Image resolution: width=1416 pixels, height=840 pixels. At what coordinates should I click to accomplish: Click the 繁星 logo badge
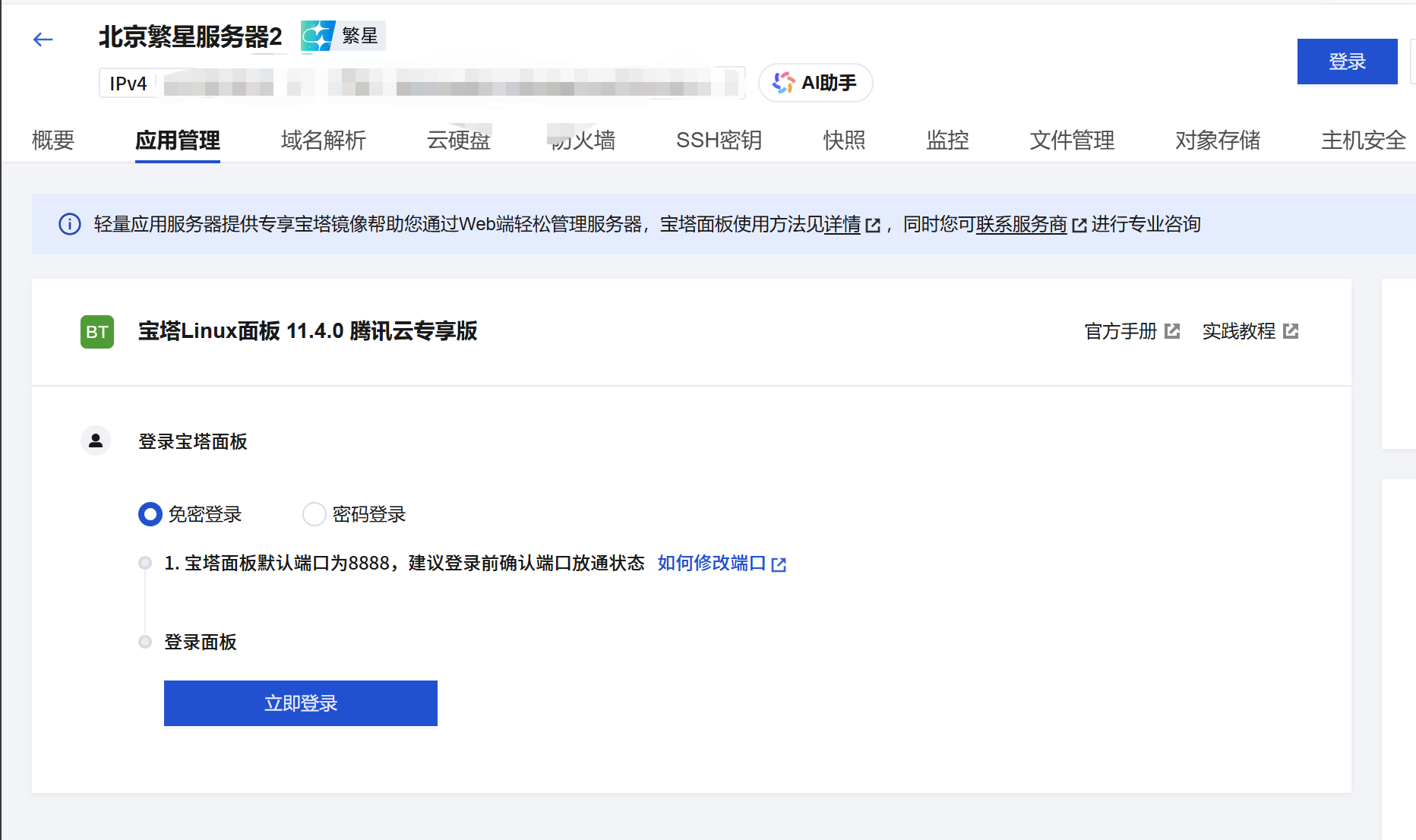[x=343, y=36]
